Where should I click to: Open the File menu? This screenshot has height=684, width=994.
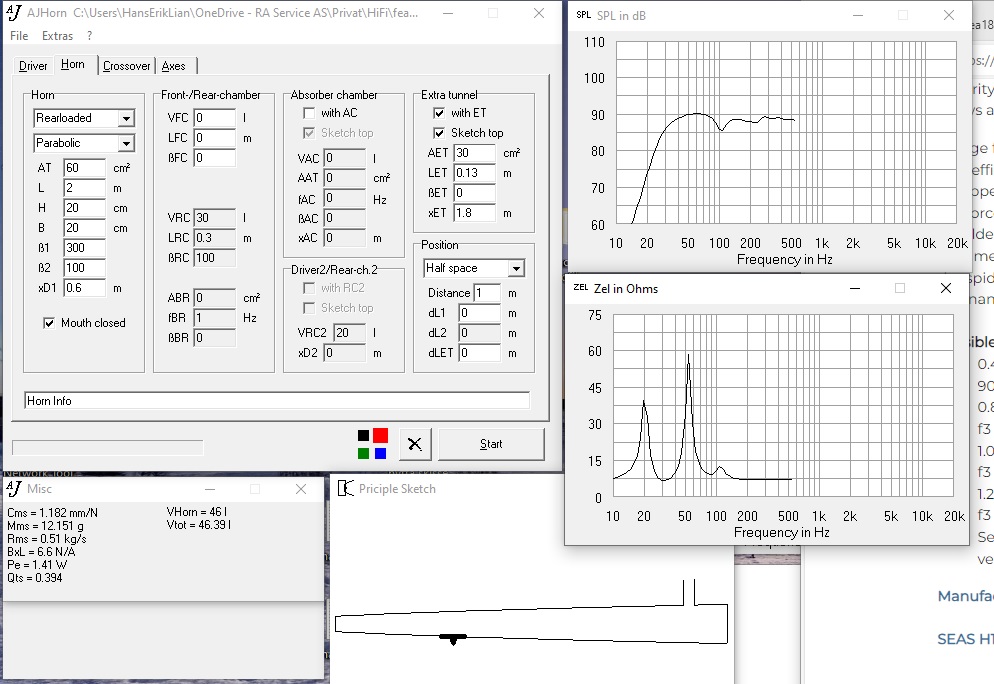(x=19, y=35)
